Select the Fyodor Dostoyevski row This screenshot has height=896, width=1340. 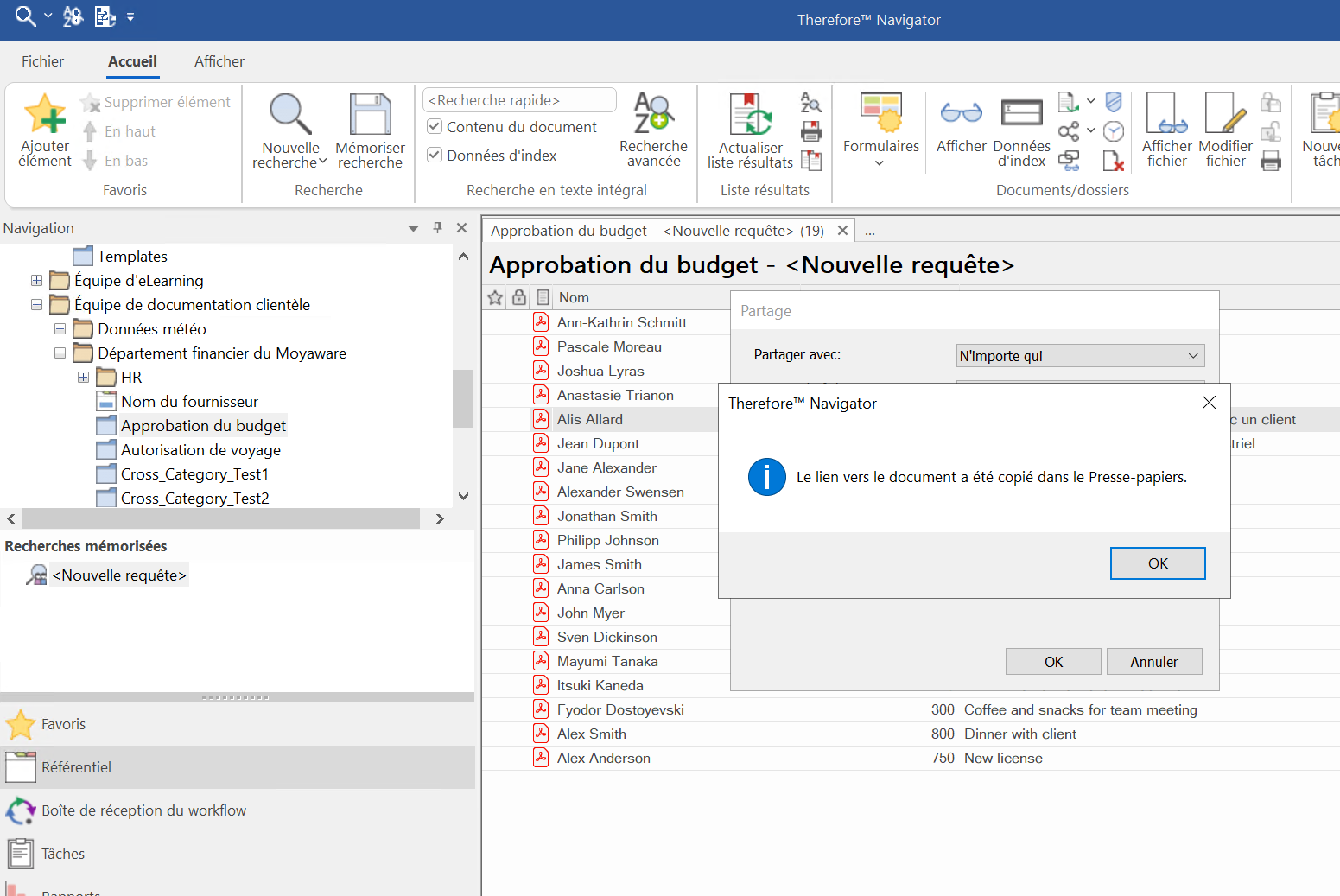click(x=911, y=709)
